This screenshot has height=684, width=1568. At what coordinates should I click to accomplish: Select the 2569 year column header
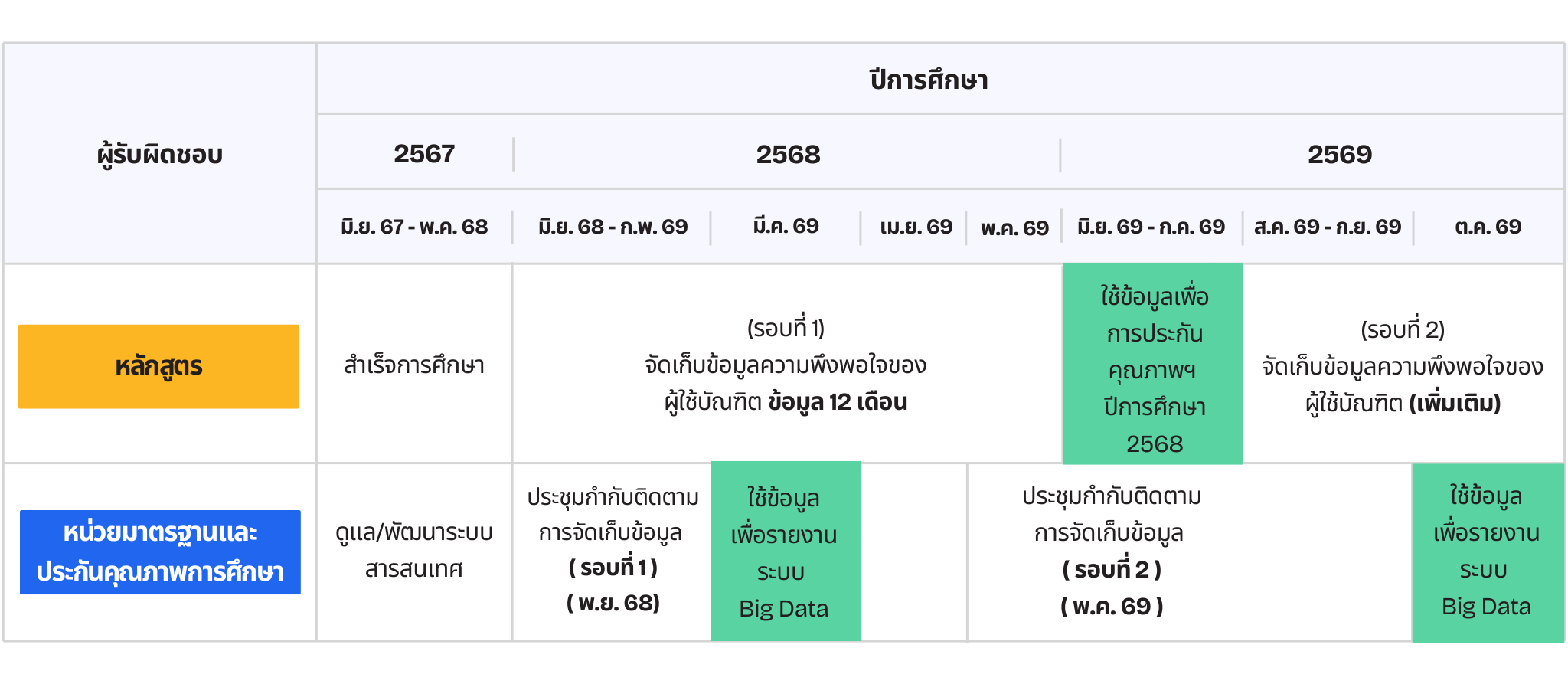(1339, 155)
